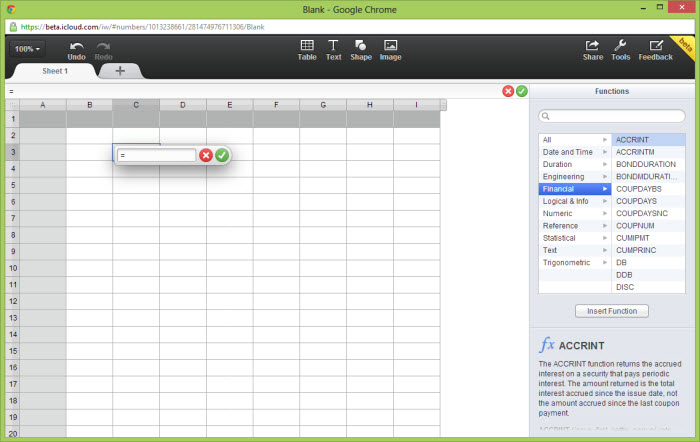Screen dimensions: 700x442
Task: Click the table corner handle
Action: point(12,105)
